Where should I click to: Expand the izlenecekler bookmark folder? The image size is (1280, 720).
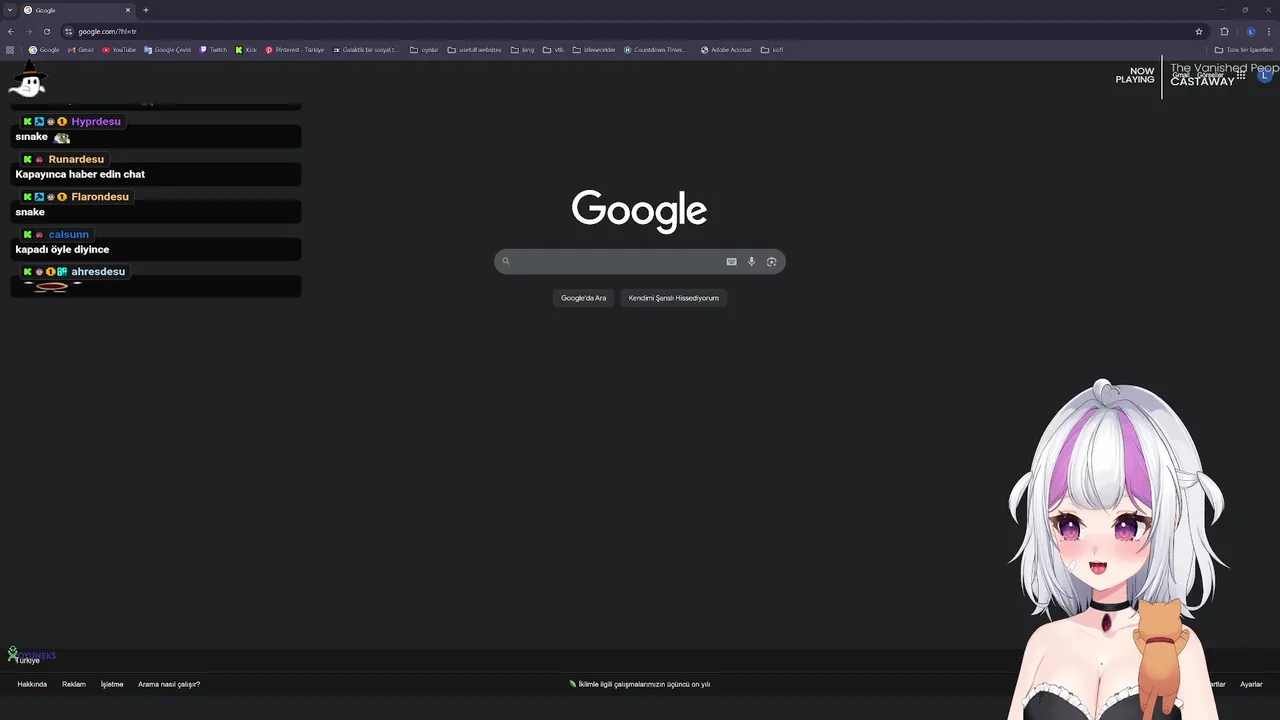click(x=594, y=49)
